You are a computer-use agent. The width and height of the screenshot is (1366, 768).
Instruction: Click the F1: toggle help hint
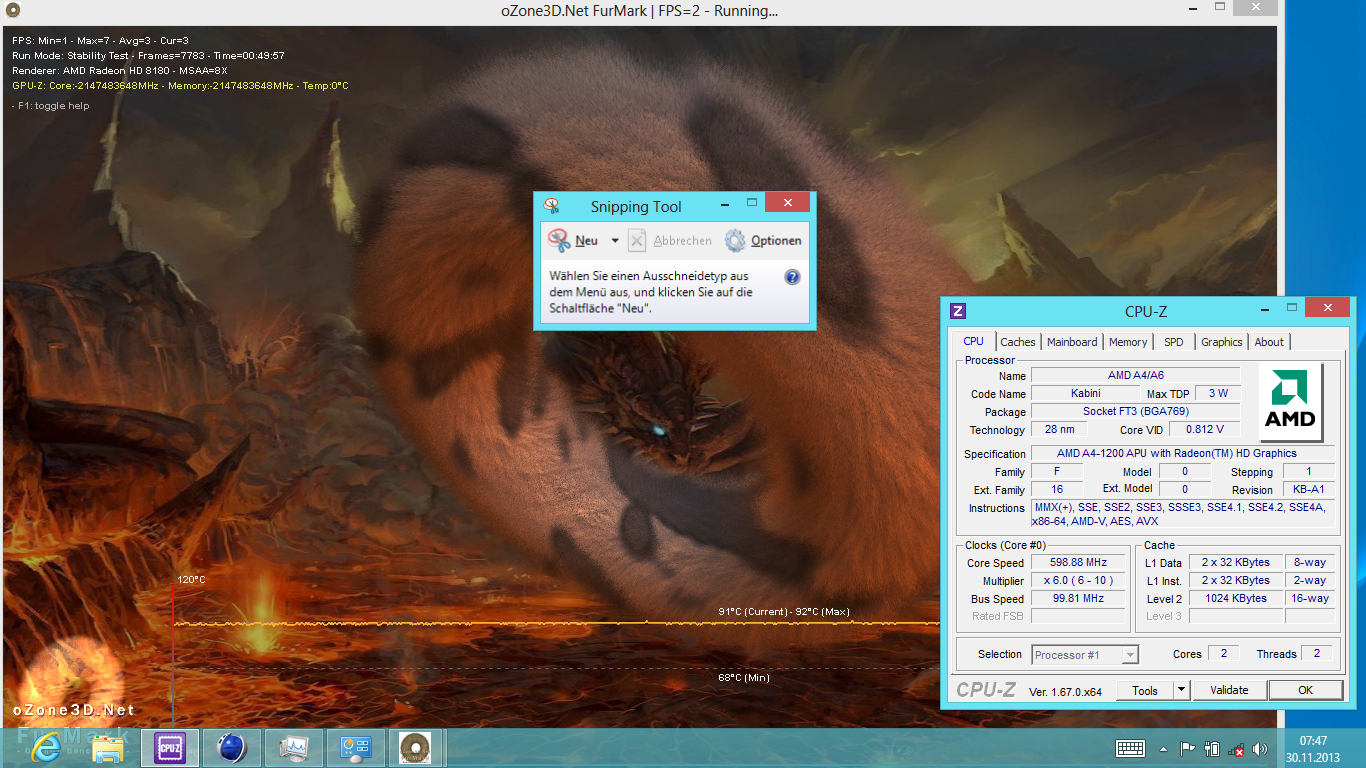point(51,106)
